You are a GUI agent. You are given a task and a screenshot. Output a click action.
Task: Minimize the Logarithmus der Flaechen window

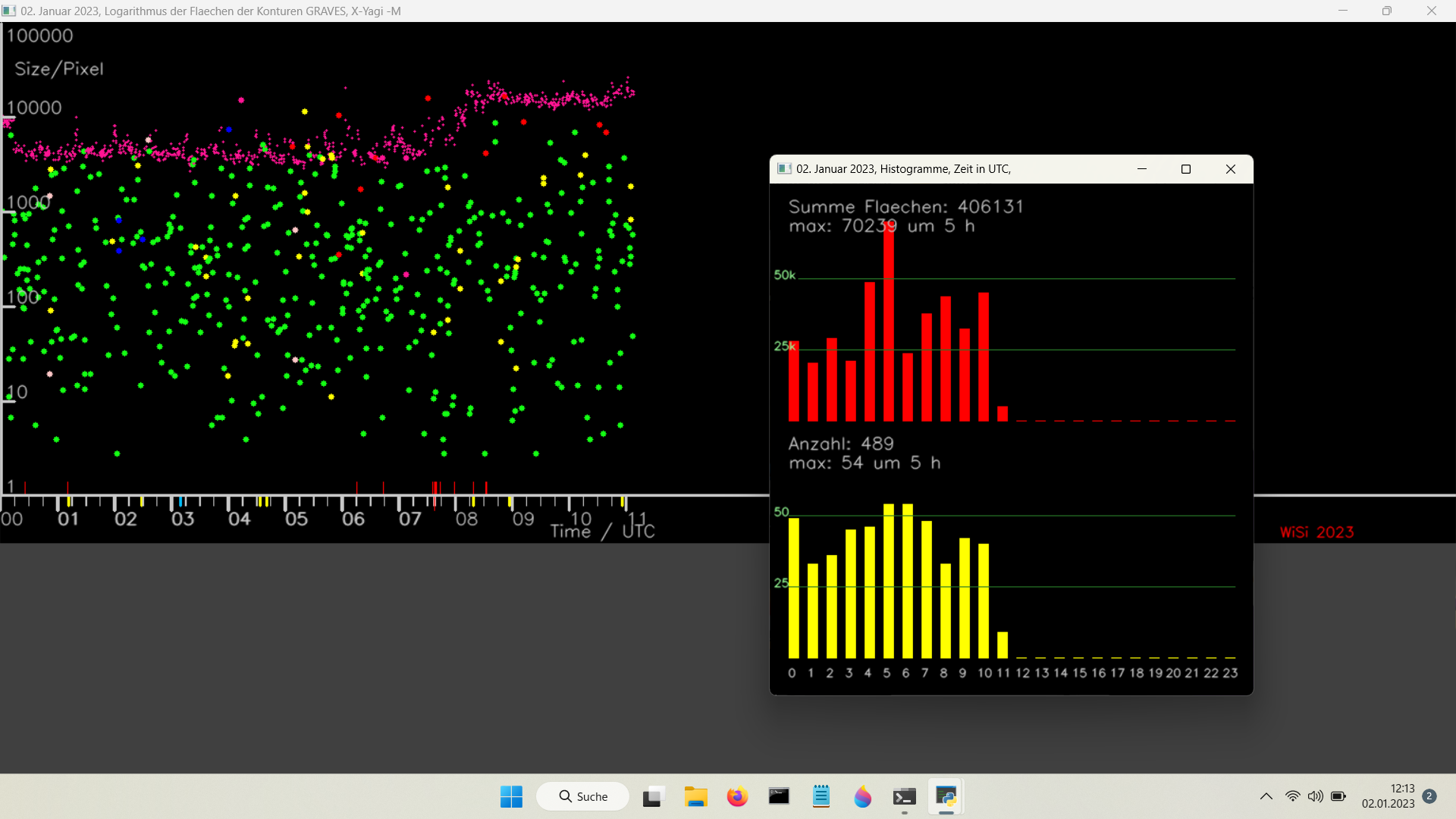point(1343,11)
